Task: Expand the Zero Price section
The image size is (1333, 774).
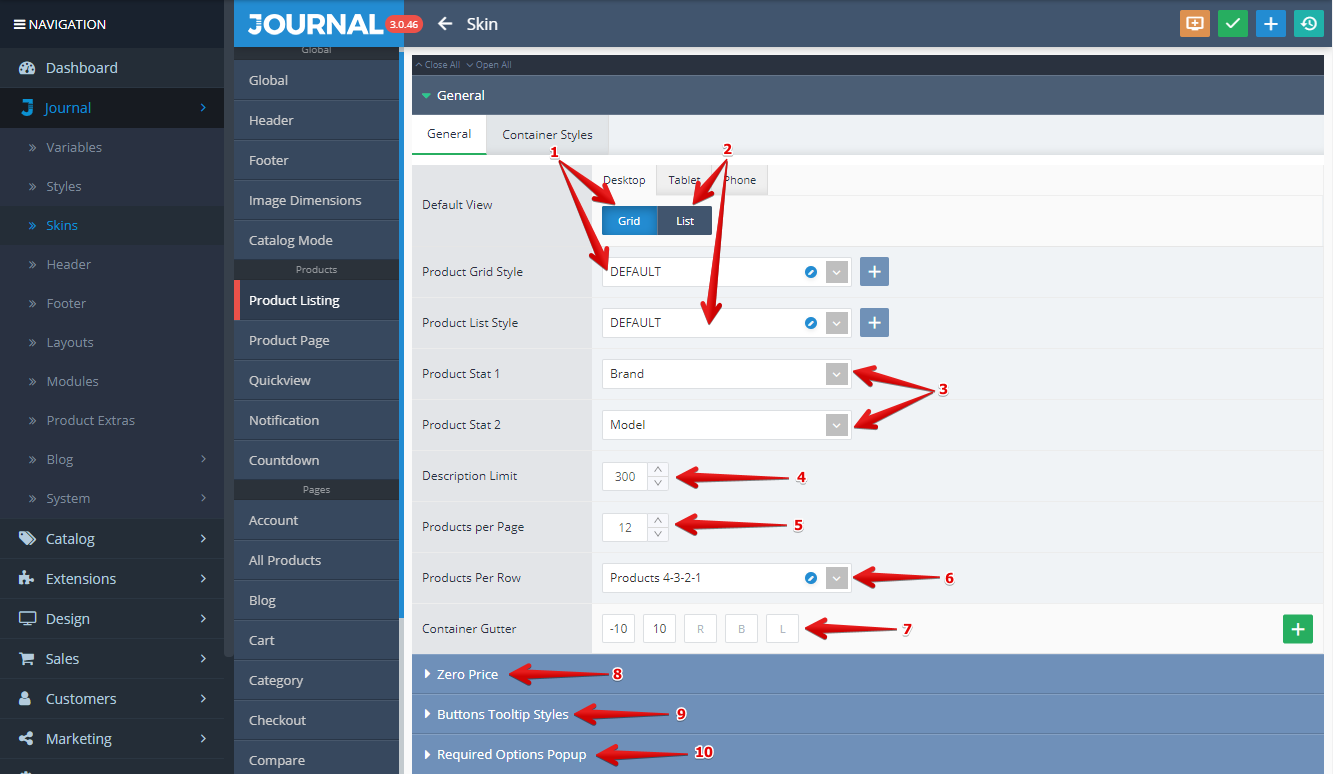Action: (868, 674)
